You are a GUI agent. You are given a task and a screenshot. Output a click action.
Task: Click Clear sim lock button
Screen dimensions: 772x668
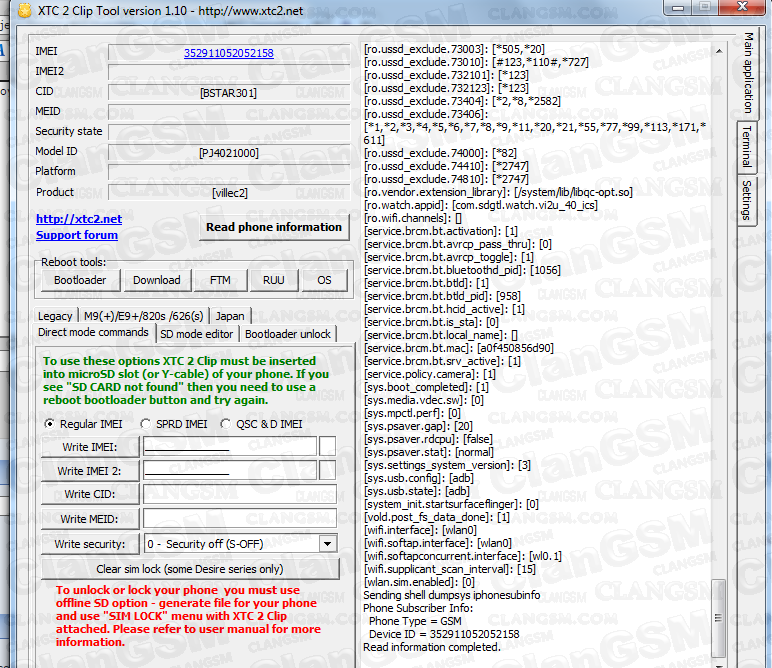coord(190,569)
